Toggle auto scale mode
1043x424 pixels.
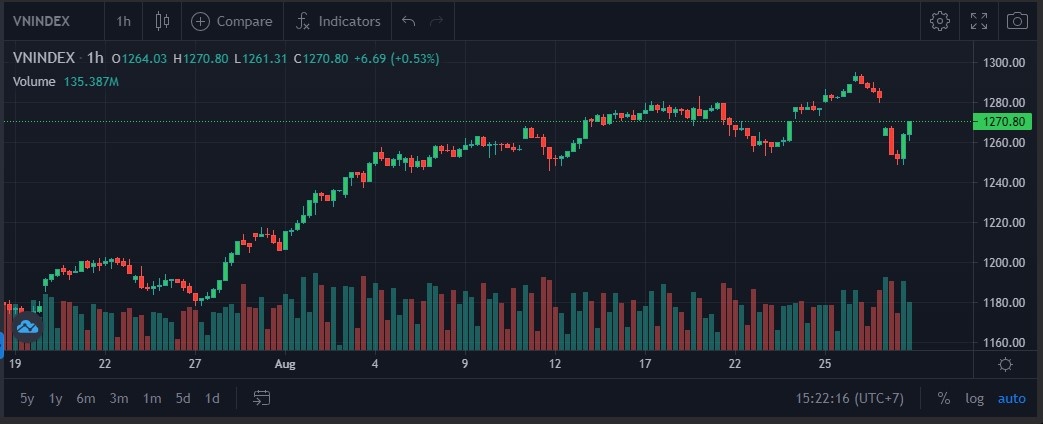[x=1011, y=398]
